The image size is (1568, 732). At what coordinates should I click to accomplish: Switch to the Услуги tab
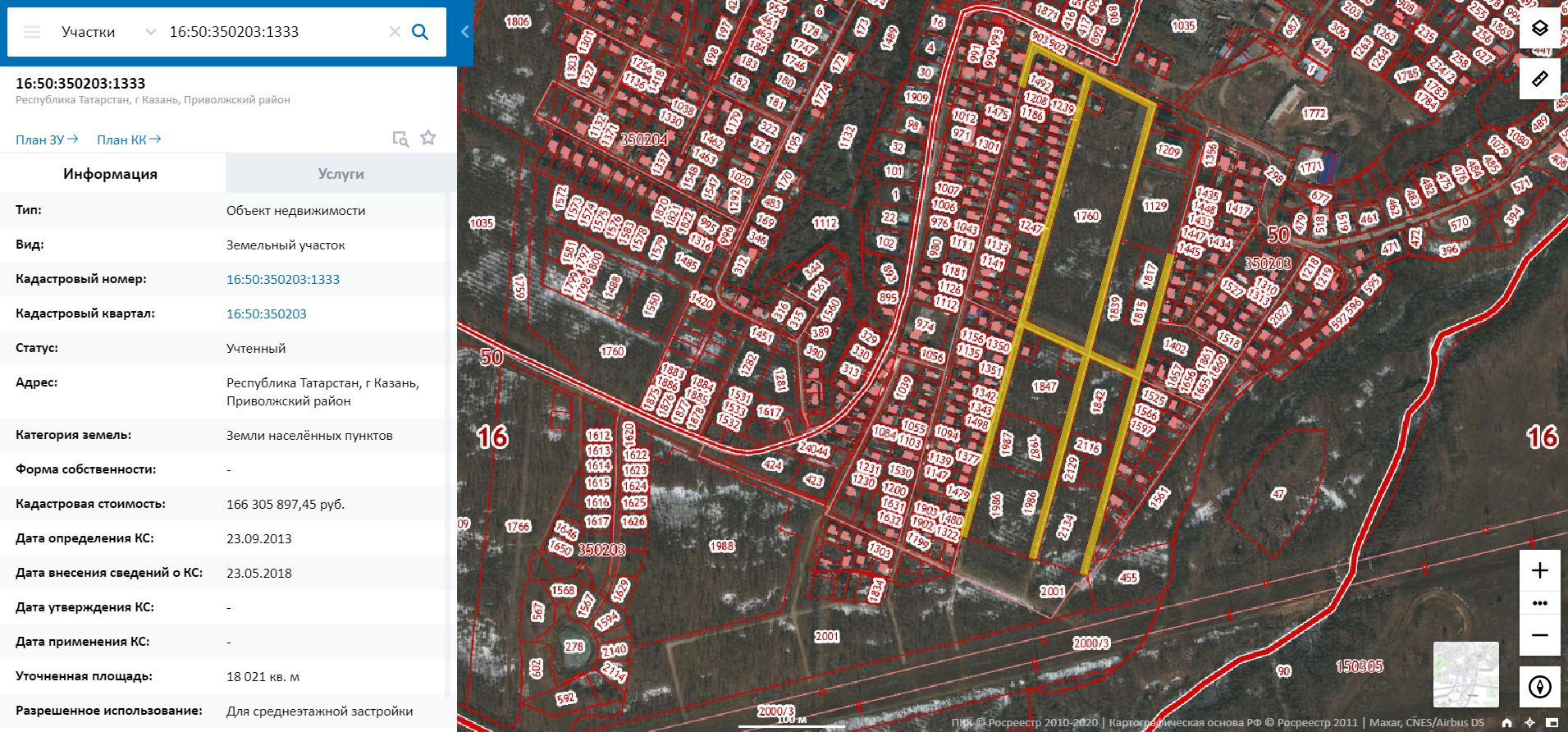click(x=341, y=174)
